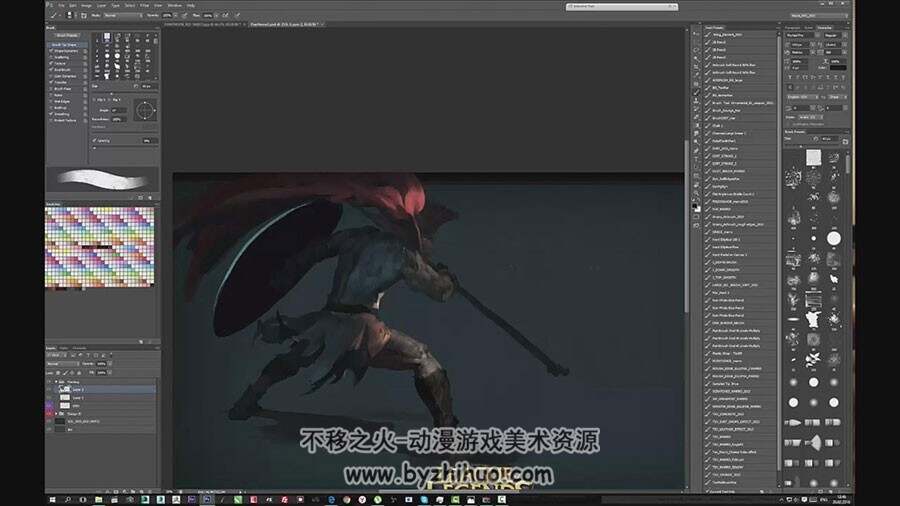
Task: Select the Type tool in the toolbar
Action: (696, 159)
